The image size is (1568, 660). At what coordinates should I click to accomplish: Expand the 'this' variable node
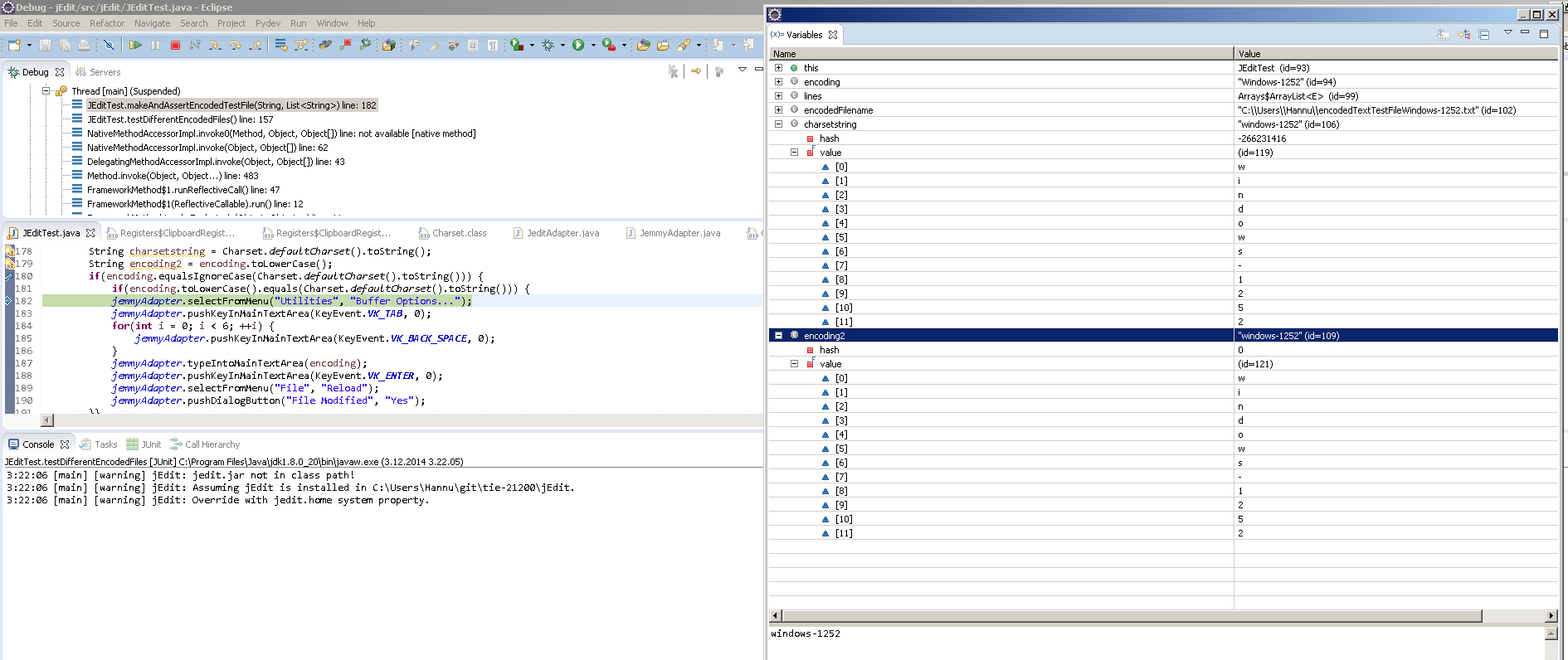[x=778, y=68]
